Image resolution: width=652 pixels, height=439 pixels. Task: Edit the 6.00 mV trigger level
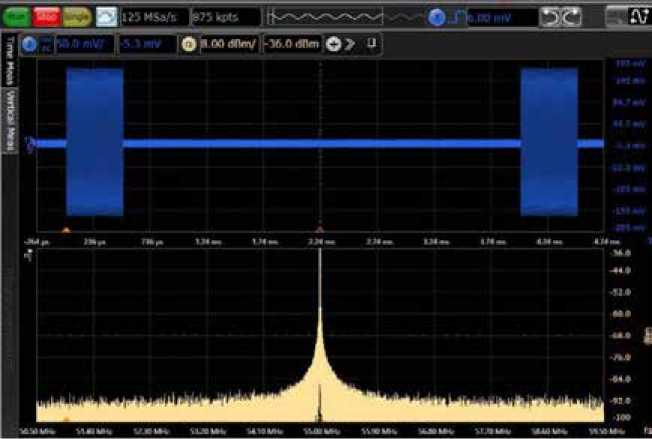(x=497, y=17)
